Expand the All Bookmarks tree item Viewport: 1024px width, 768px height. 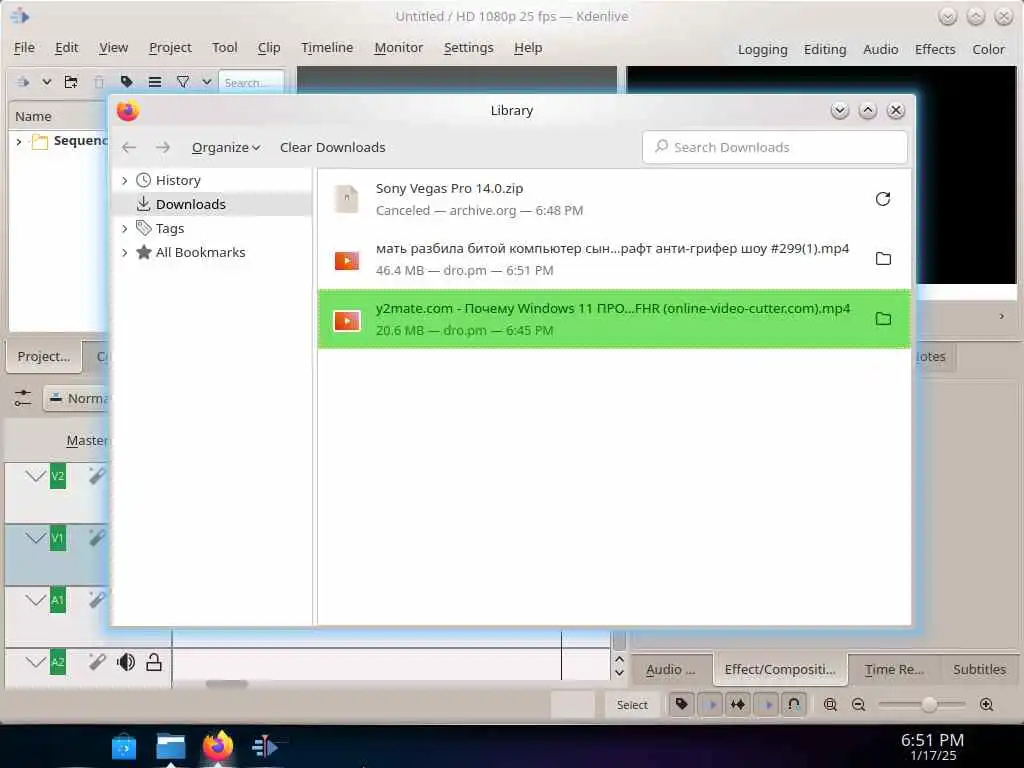coord(125,253)
